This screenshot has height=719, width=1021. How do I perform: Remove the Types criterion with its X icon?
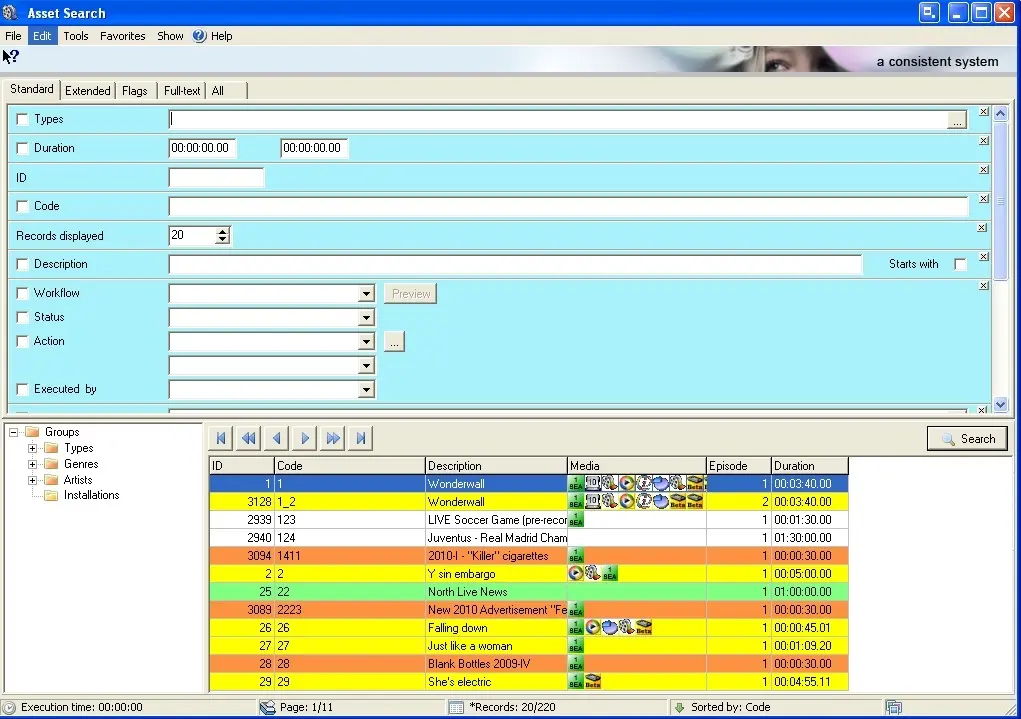pos(984,112)
